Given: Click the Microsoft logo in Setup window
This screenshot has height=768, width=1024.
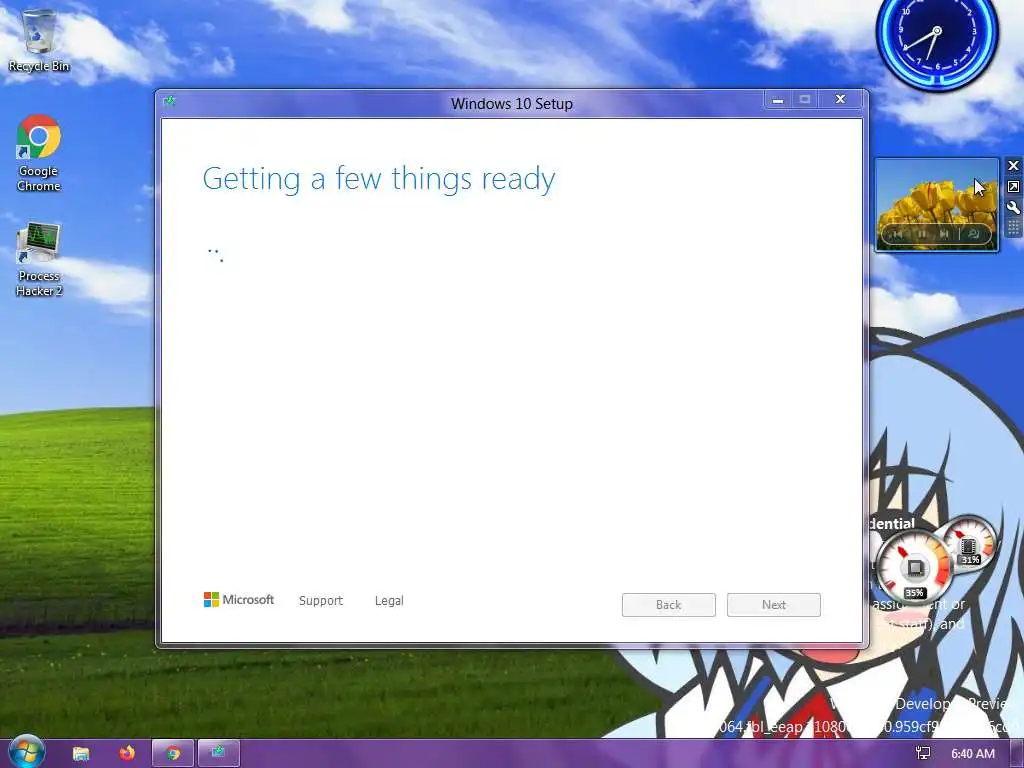Looking at the screenshot, I should [238, 600].
